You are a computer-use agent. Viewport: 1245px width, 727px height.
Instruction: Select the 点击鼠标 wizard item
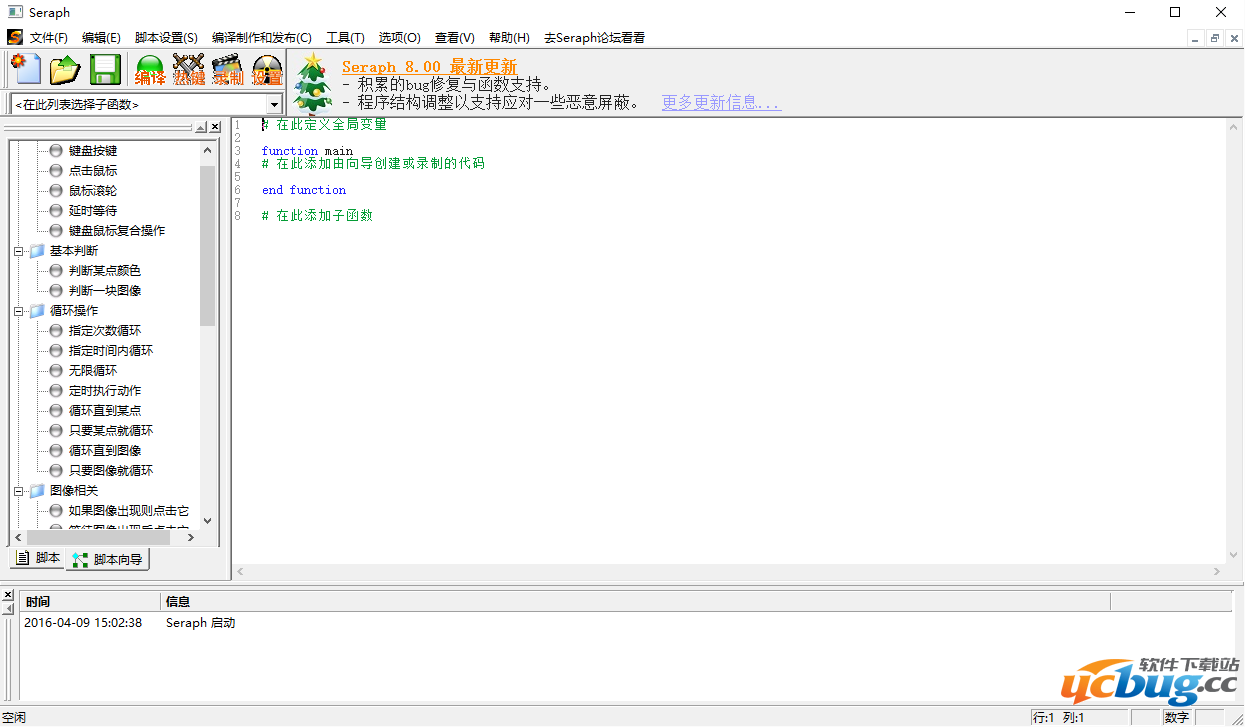(x=93, y=170)
